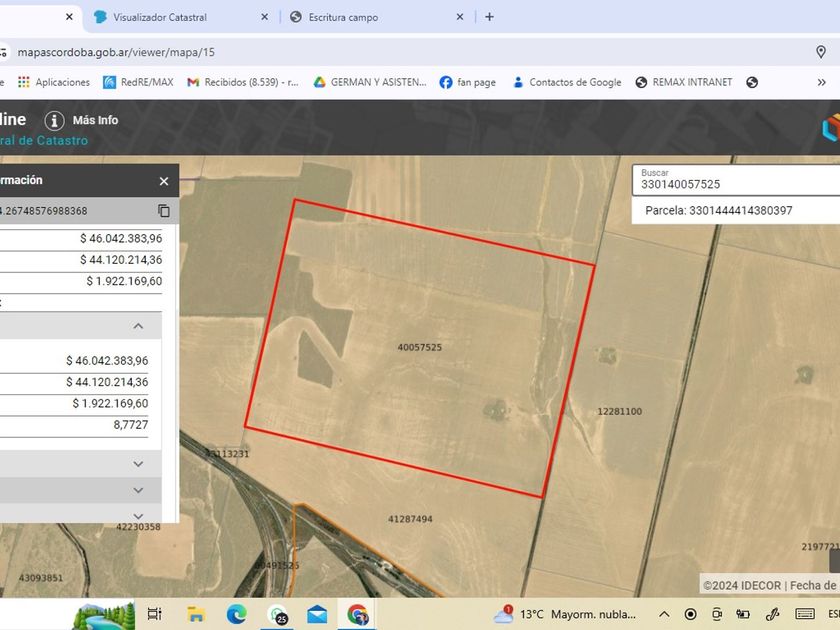840x630 pixels.
Task: Collapse the expanded section with the up chevron
Action: (x=139, y=326)
